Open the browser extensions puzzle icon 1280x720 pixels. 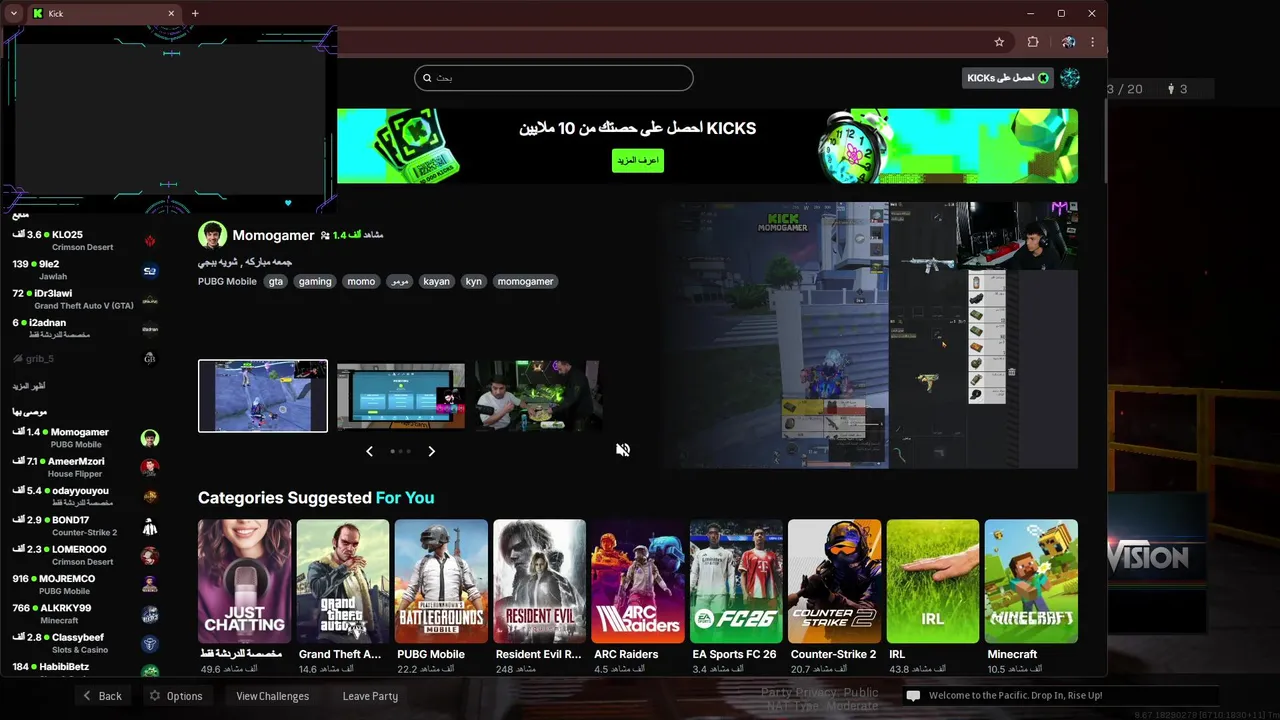tap(1033, 42)
